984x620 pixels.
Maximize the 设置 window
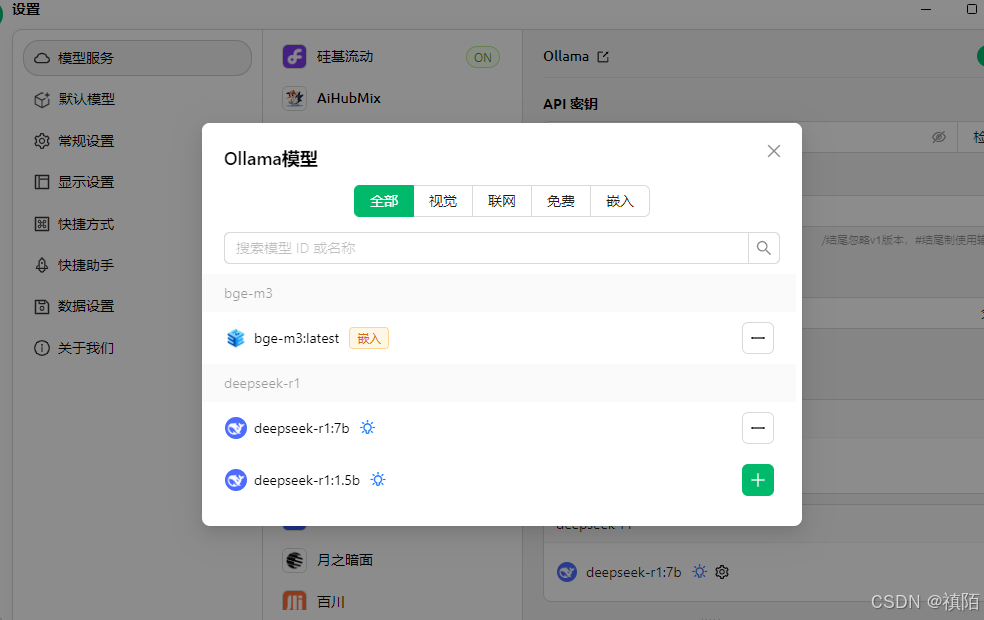coord(971,9)
